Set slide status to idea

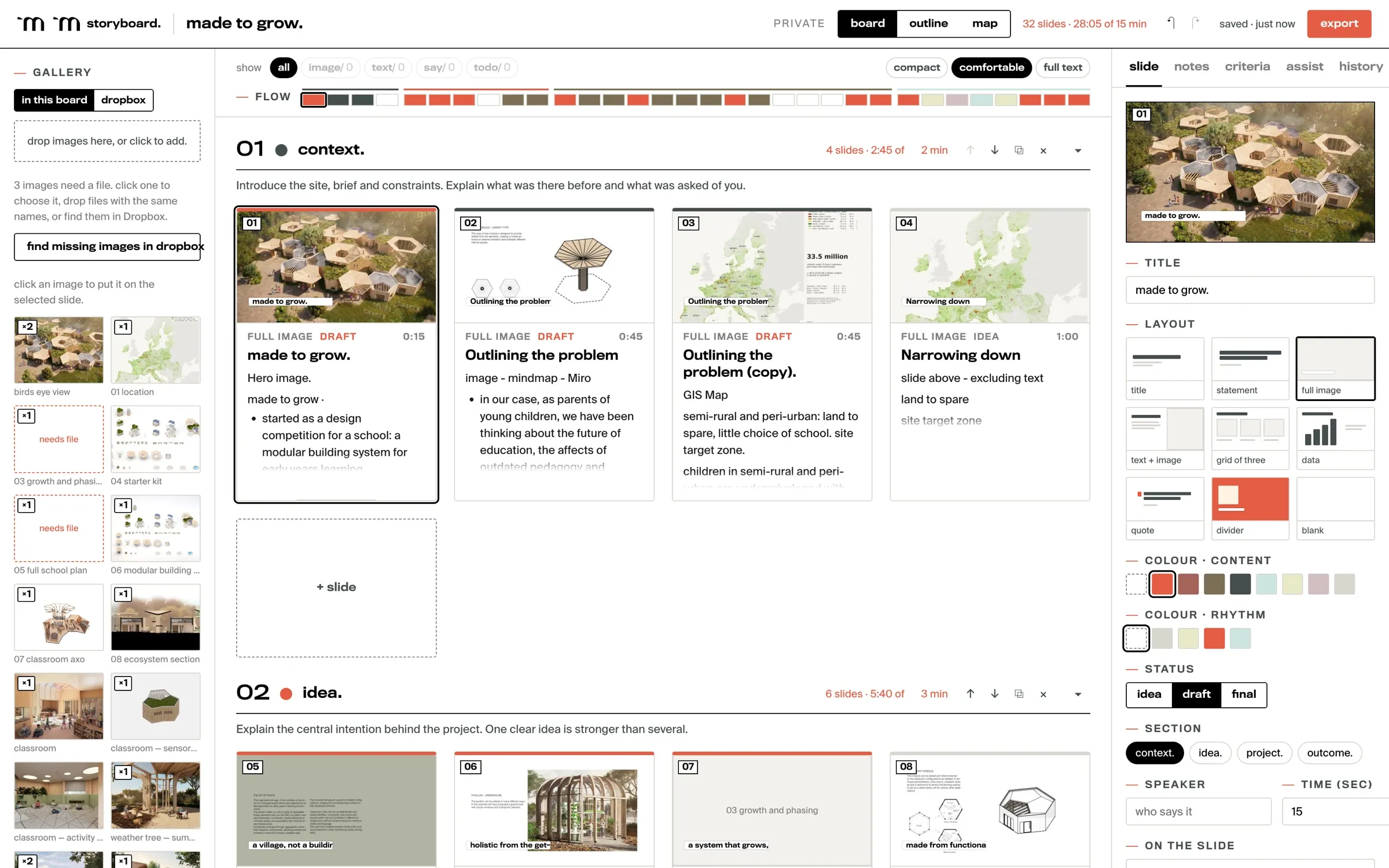(x=1149, y=694)
